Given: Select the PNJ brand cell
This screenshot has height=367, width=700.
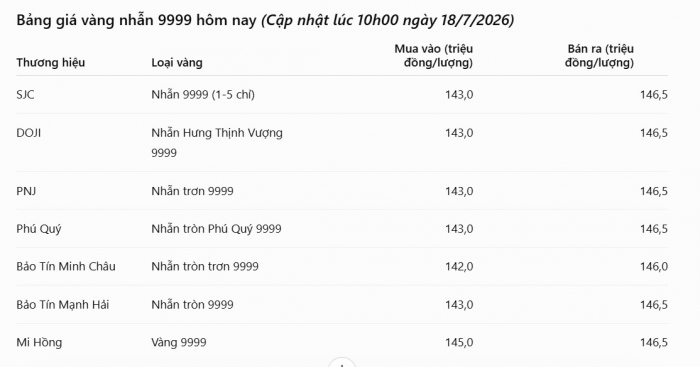Looking at the screenshot, I should coord(26,191).
